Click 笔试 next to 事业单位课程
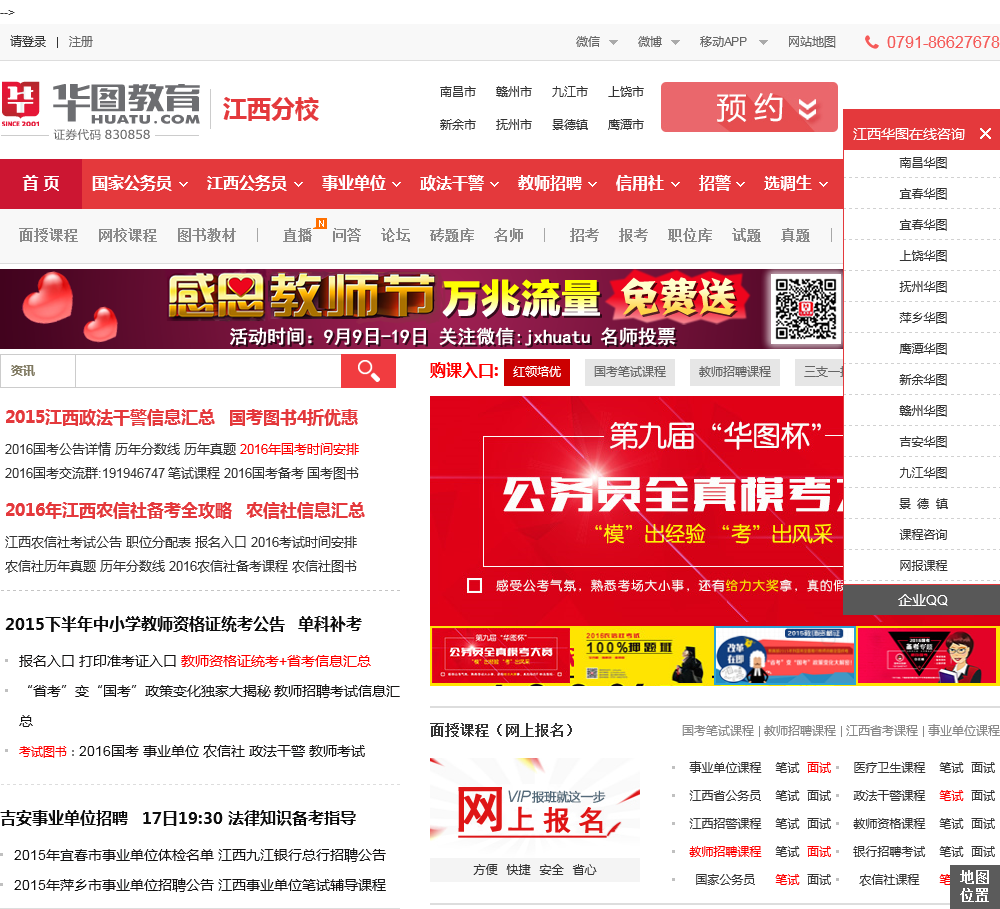This screenshot has width=1000, height=909. click(787, 767)
